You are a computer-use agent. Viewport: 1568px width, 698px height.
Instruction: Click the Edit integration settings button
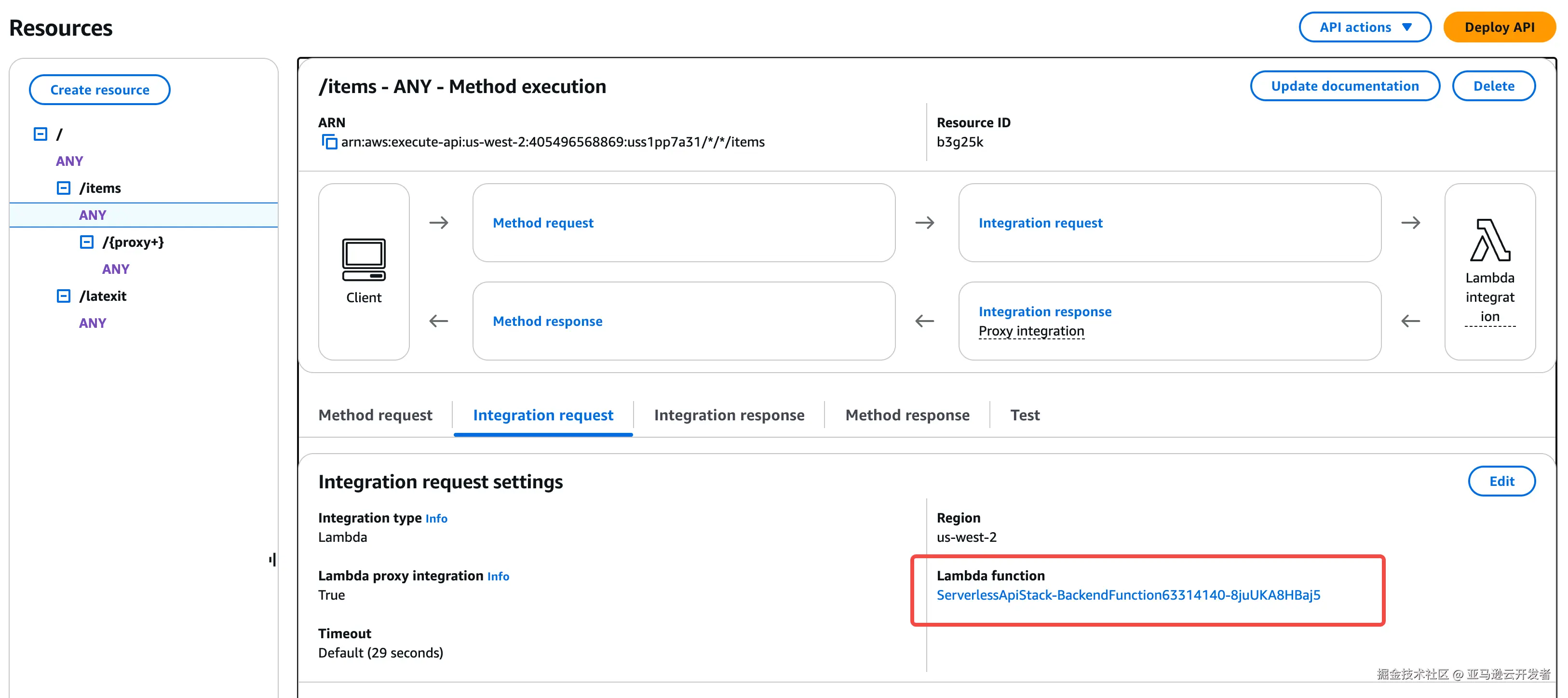(1501, 482)
